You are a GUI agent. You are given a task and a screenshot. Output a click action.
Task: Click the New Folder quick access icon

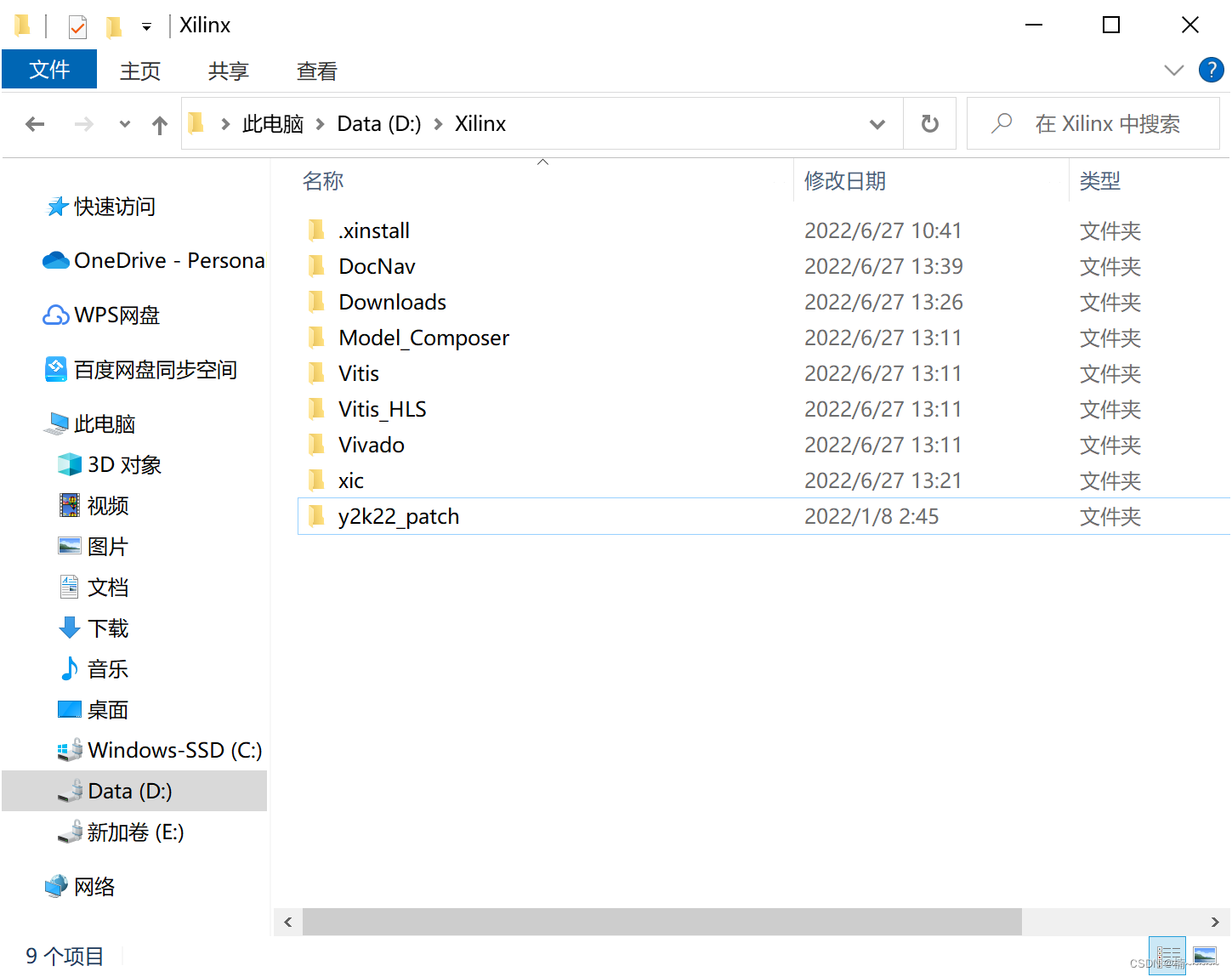coord(113,26)
